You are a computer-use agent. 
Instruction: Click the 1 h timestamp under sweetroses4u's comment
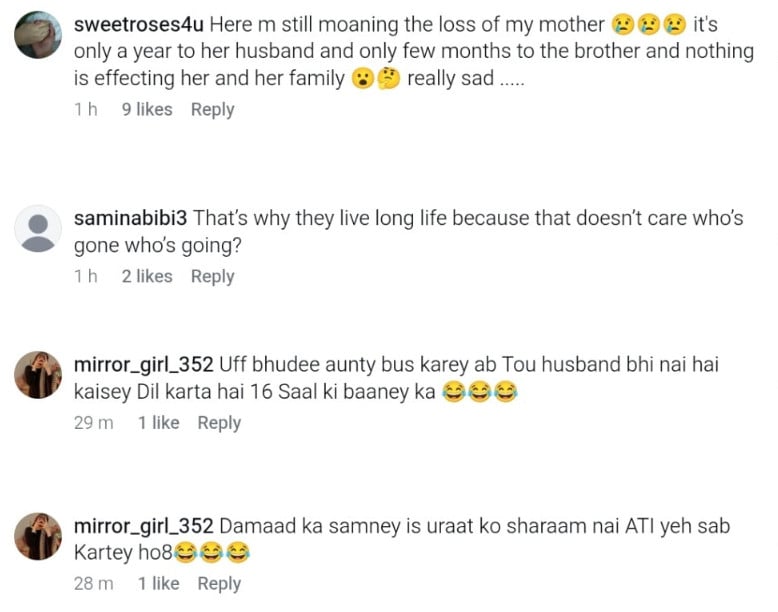click(86, 110)
